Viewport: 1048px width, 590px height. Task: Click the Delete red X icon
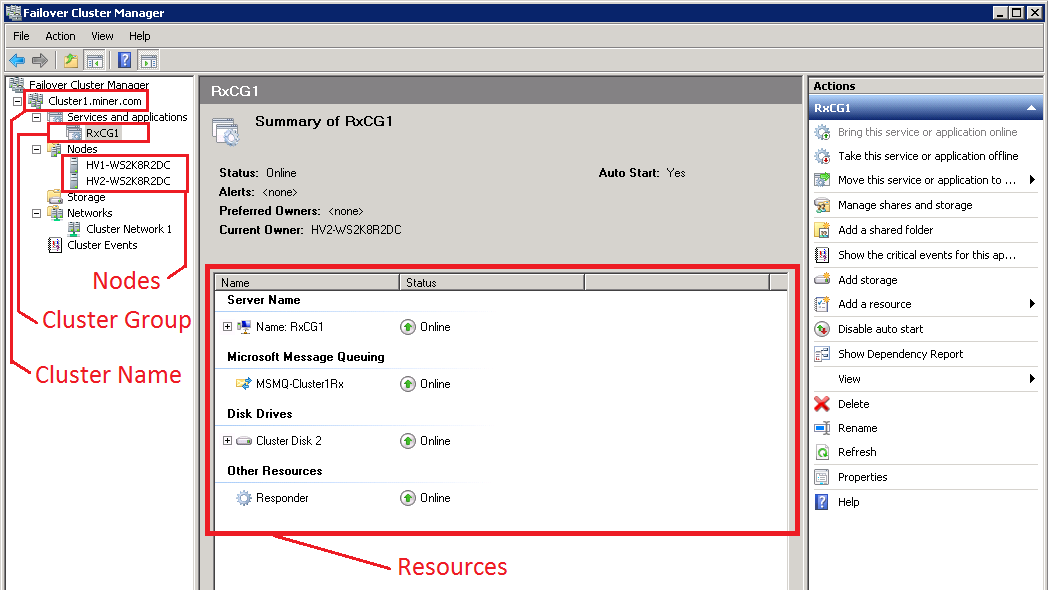tap(822, 404)
